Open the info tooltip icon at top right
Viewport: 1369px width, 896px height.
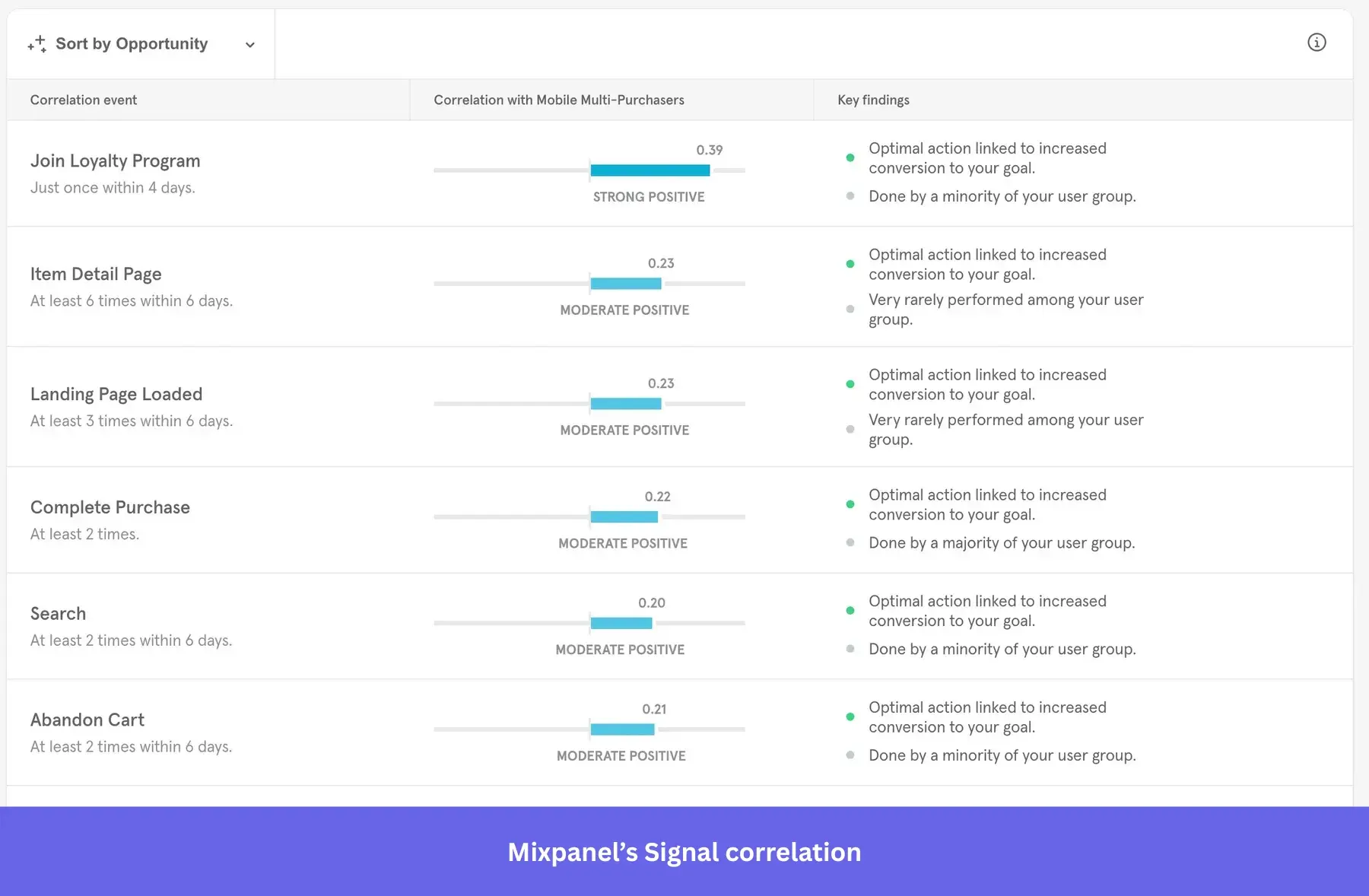[1317, 43]
